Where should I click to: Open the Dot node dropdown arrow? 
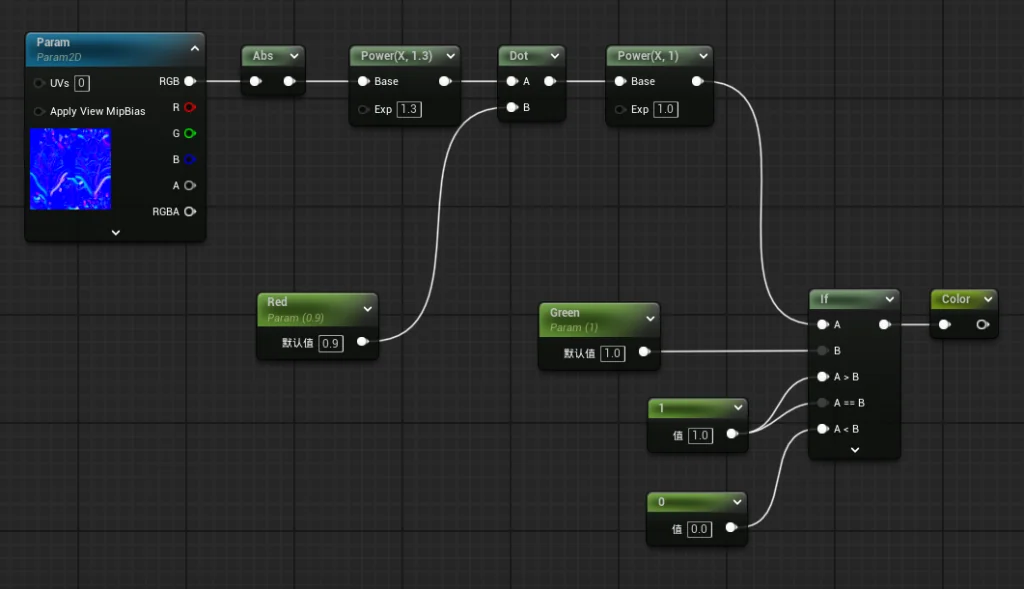pyautogui.click(x=555, y=56)
